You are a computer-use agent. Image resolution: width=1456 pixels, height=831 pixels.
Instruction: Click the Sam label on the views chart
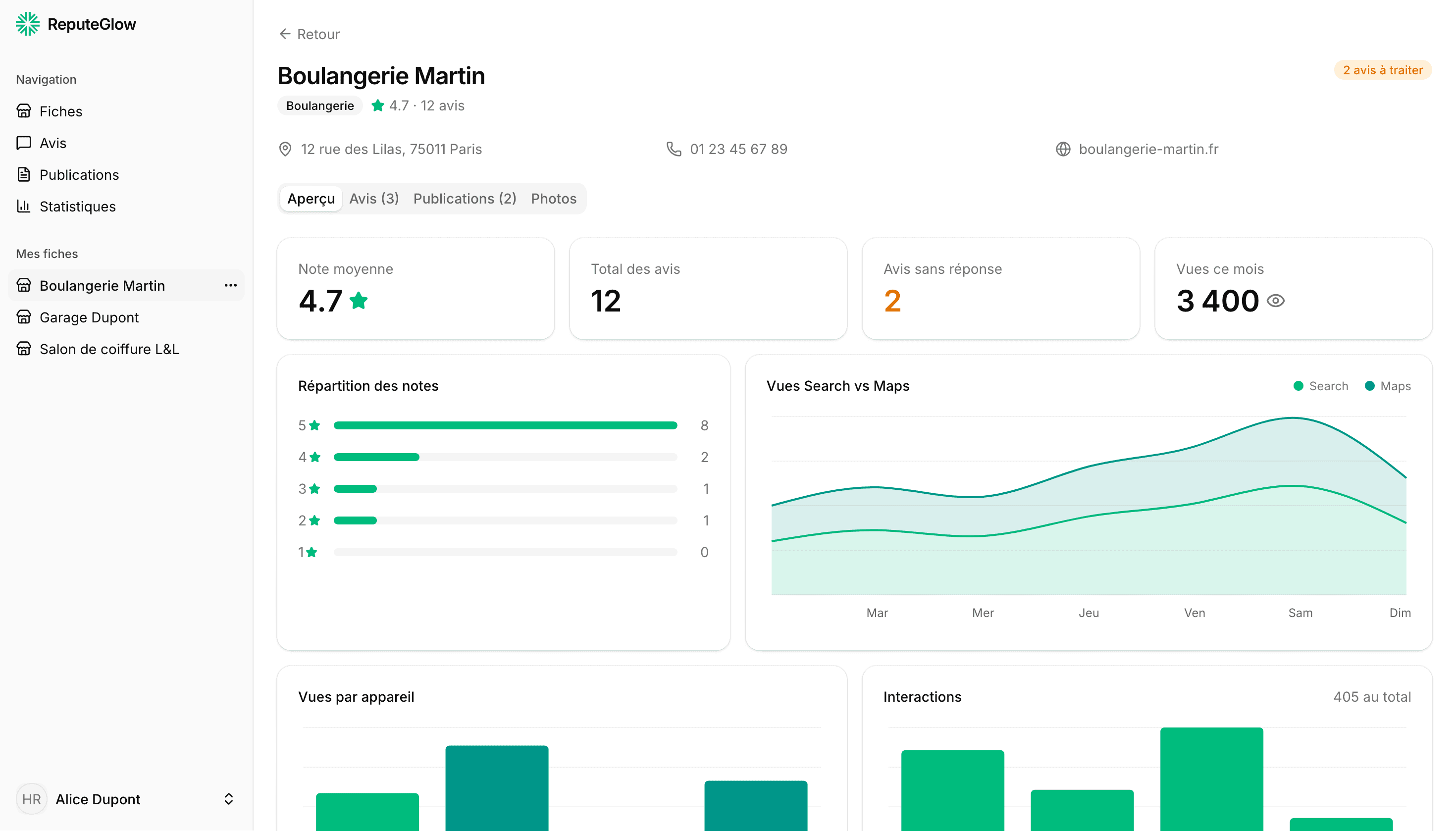pos(1300,613)
